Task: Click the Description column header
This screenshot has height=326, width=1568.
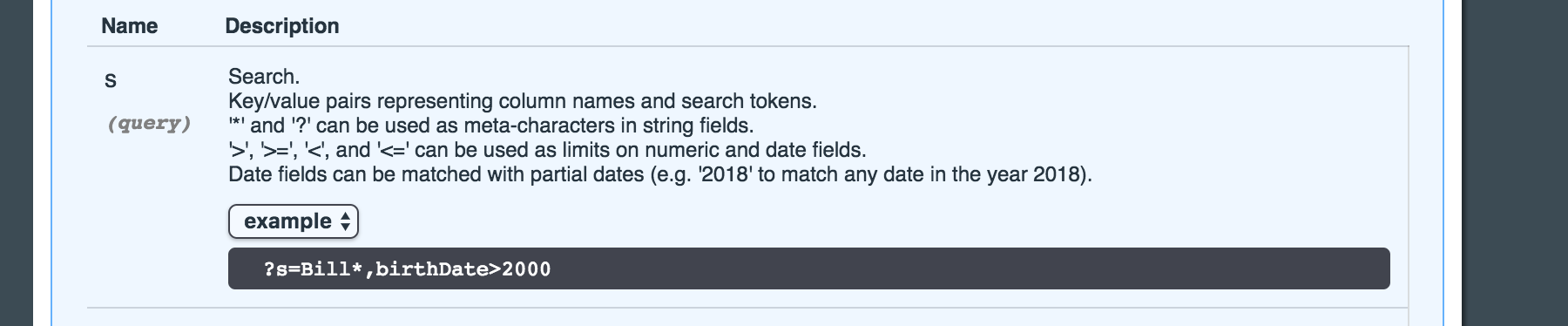Action: click(281, 26)
